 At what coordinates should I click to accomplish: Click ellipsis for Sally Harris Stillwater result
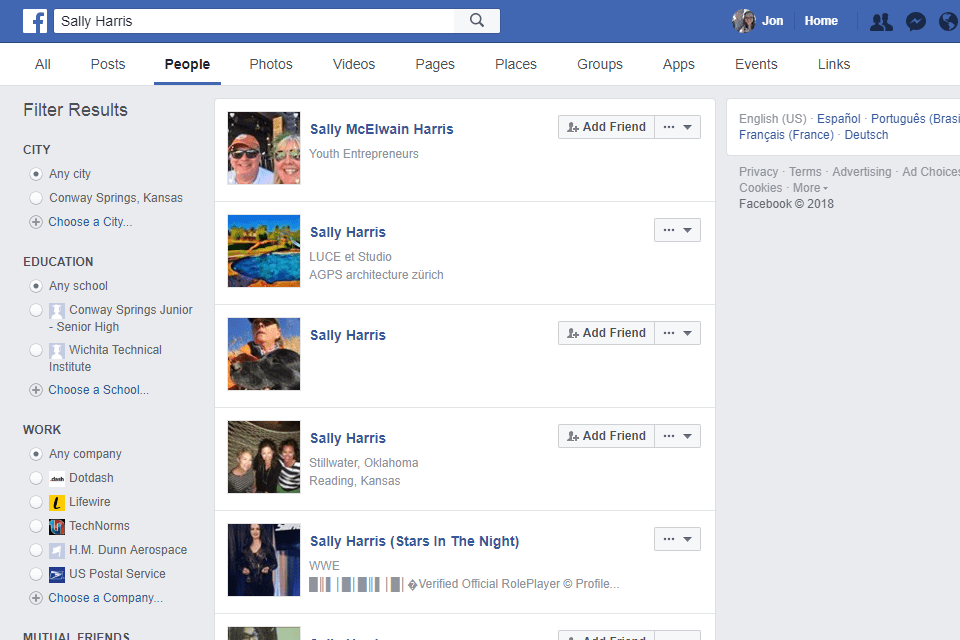tap(669, 435)
